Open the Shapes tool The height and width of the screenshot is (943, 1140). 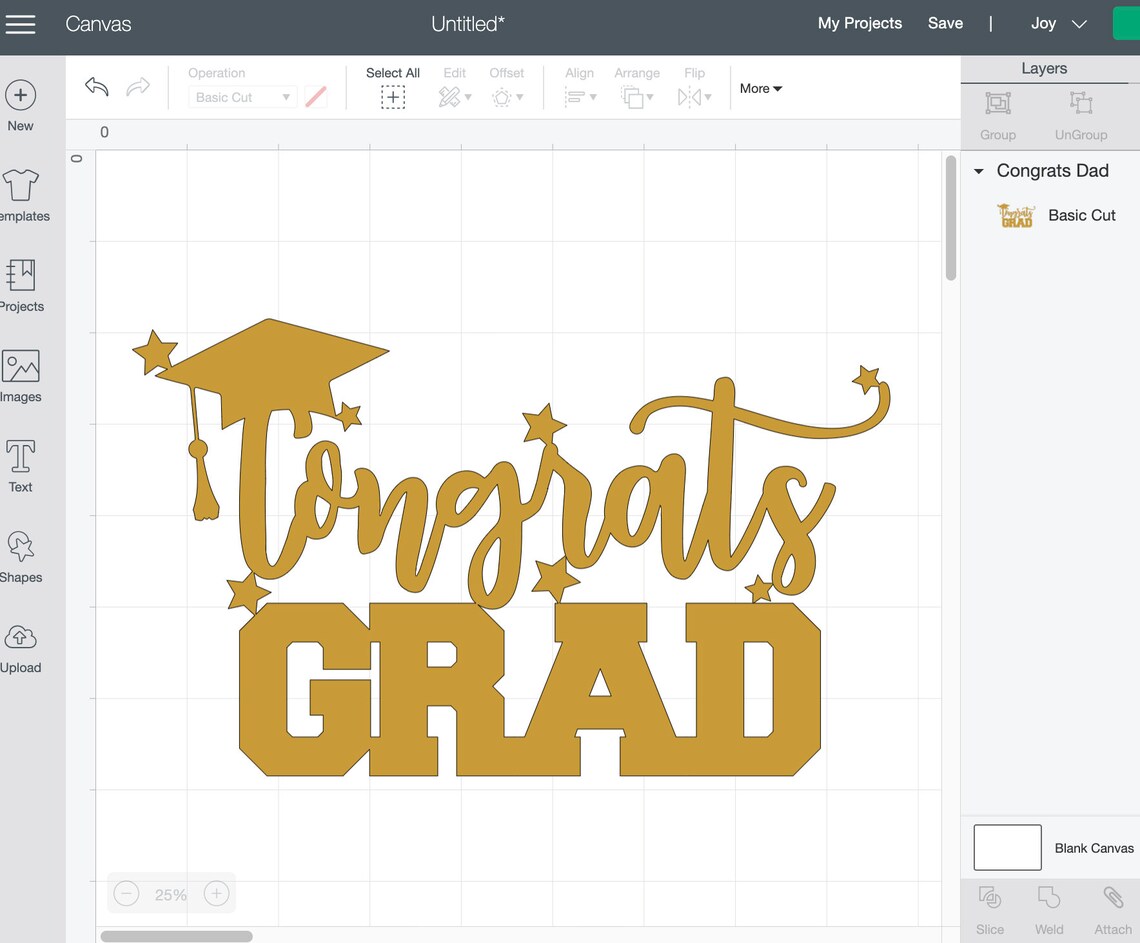tap(20, 553)
